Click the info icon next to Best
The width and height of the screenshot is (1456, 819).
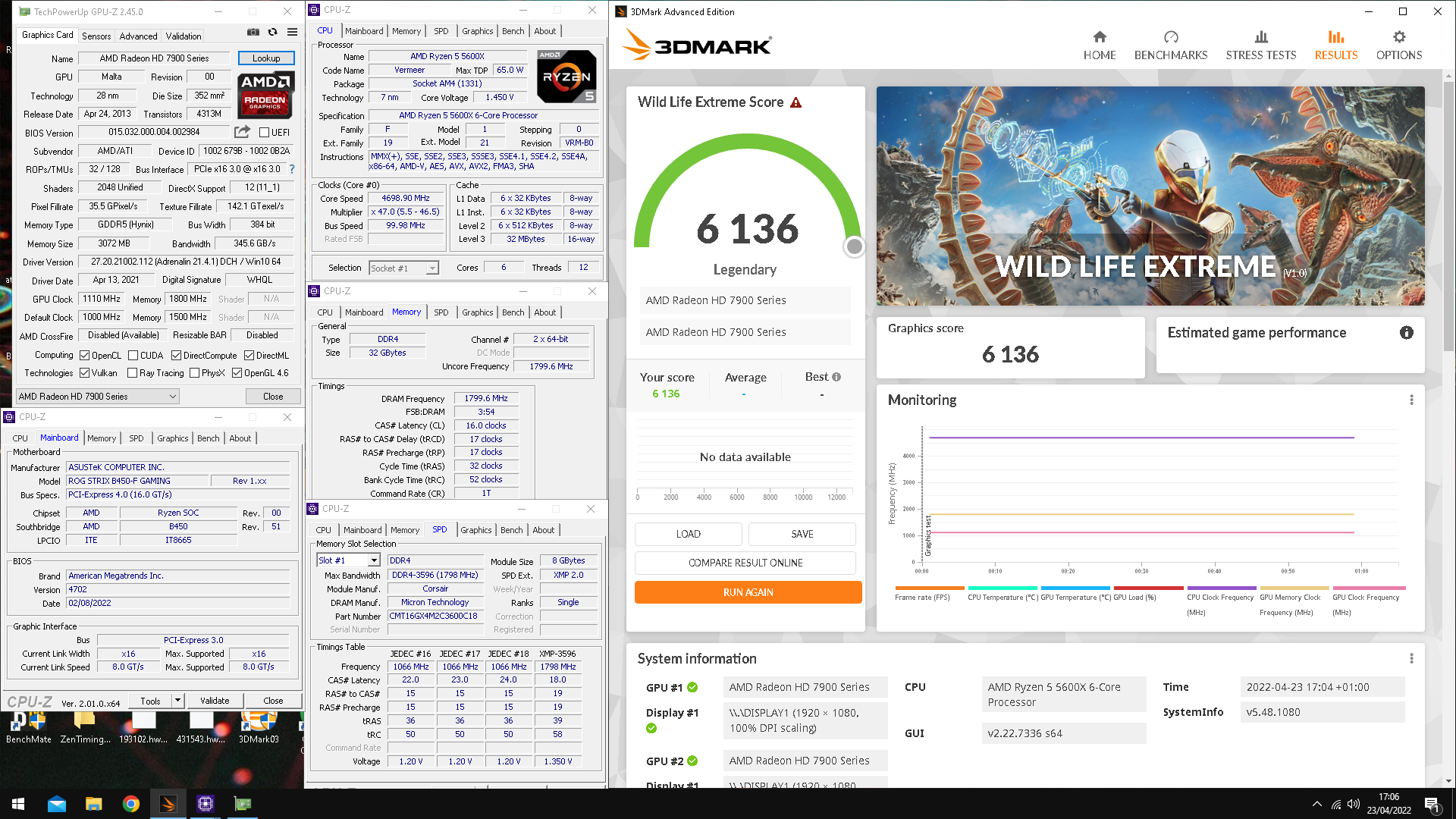[836, 377]
